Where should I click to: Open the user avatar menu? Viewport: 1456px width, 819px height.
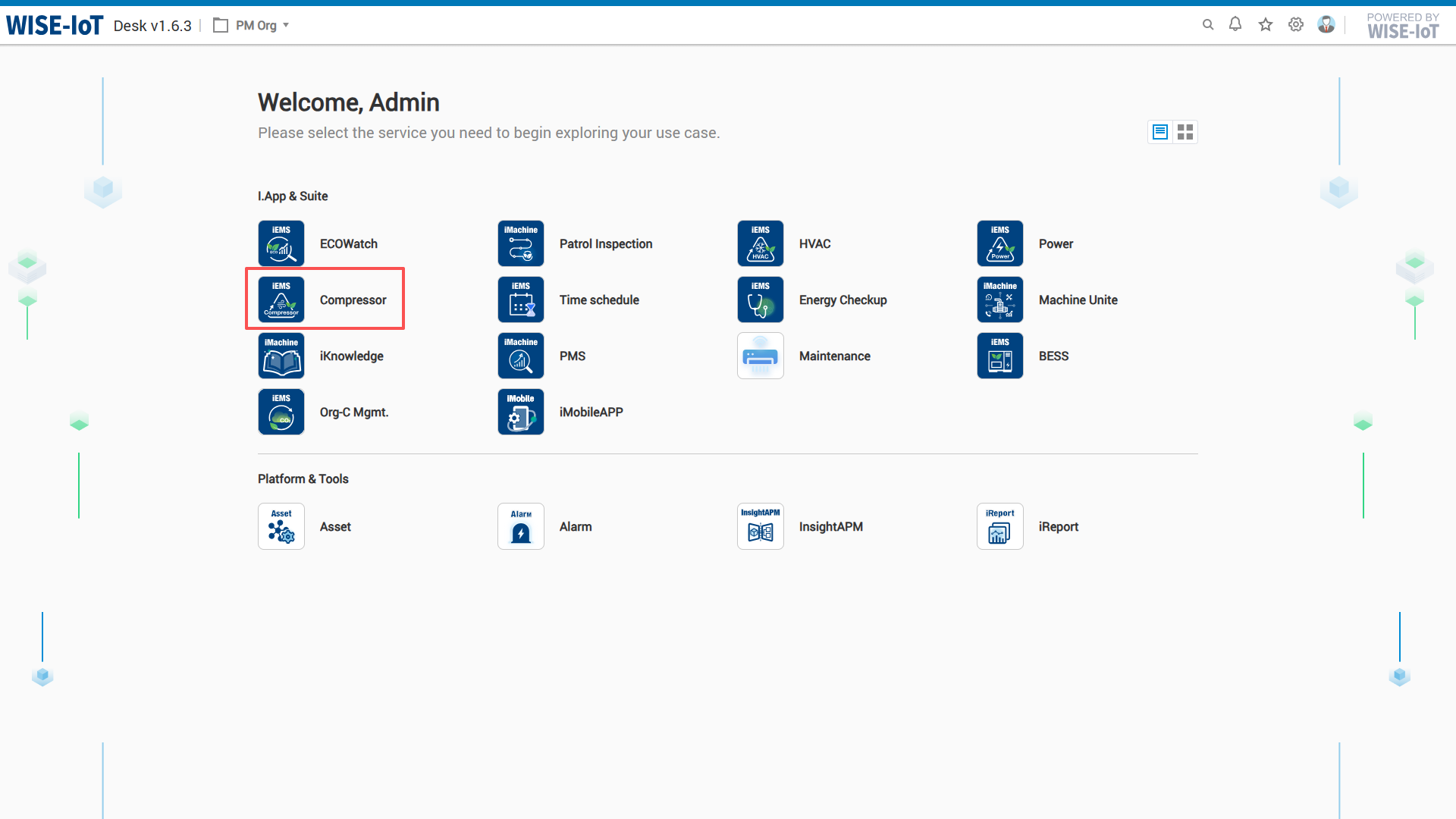pos(1326,25)
